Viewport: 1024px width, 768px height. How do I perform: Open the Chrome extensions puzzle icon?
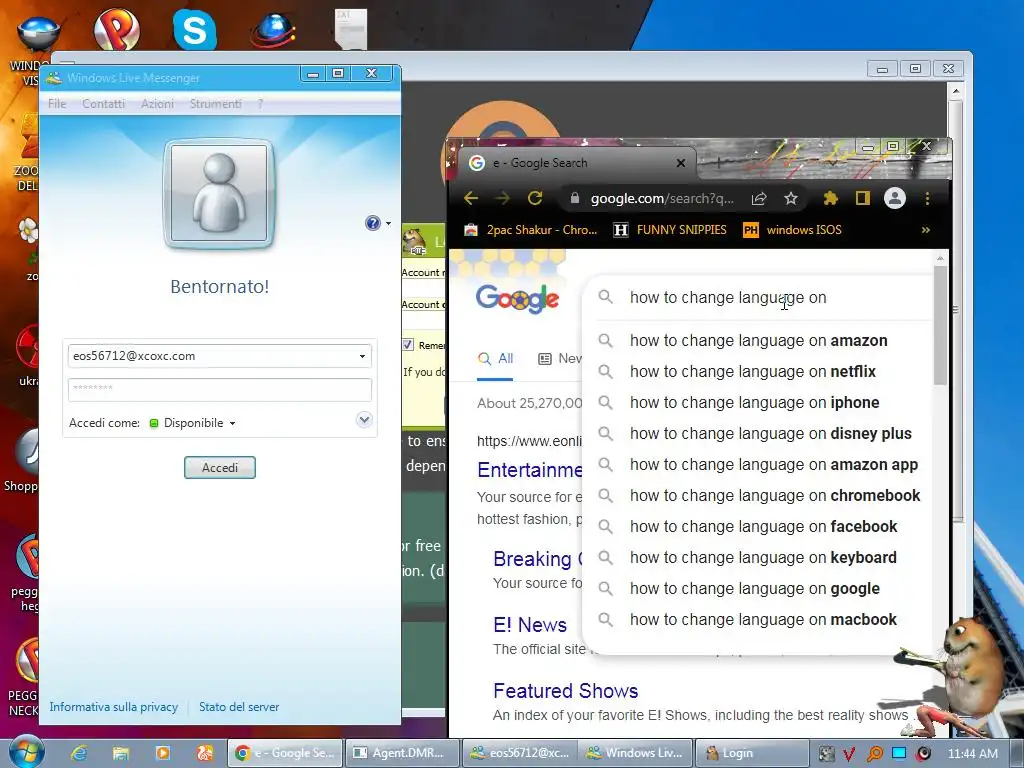831,199
